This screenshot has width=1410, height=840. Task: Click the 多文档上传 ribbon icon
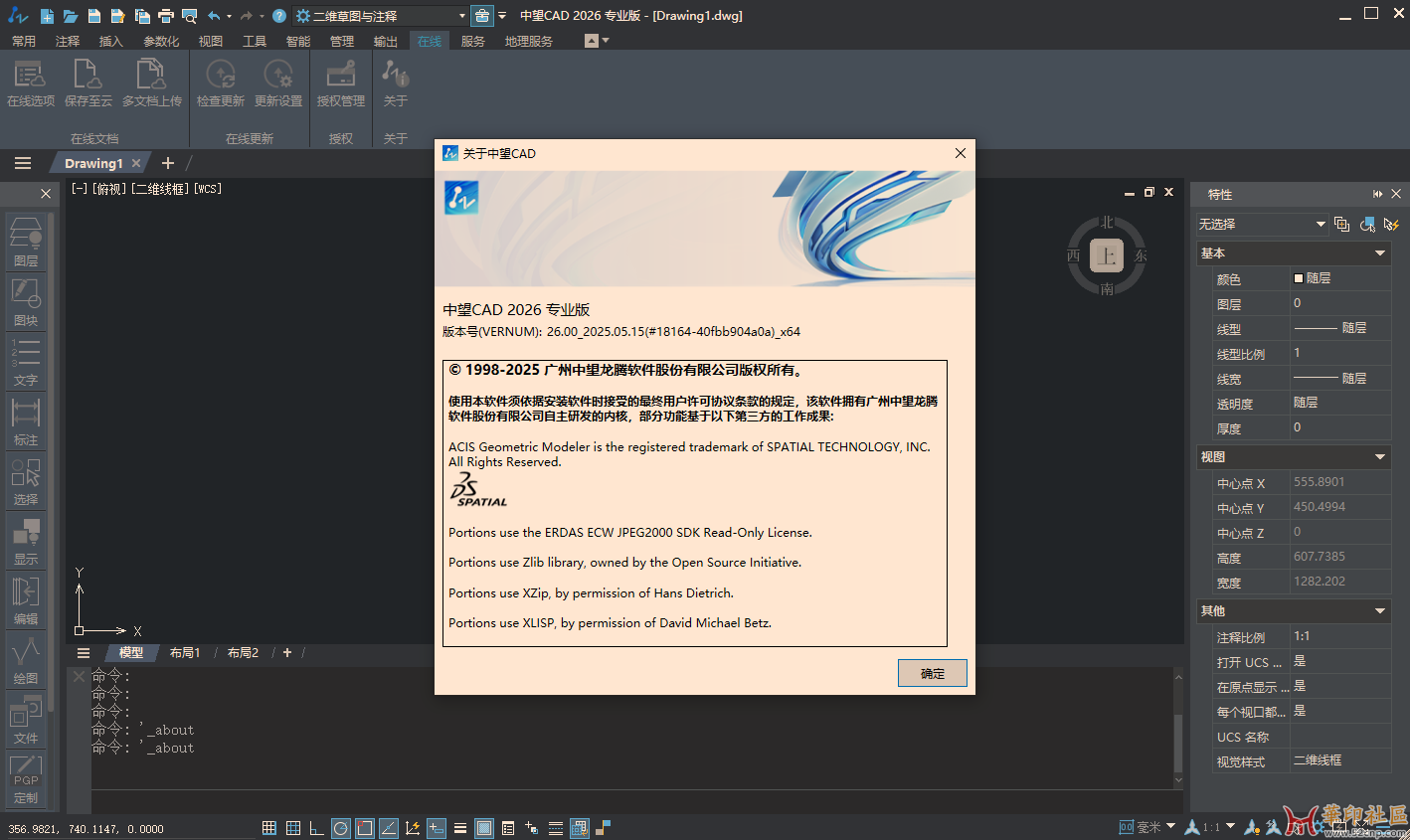(x=151, y=83)
